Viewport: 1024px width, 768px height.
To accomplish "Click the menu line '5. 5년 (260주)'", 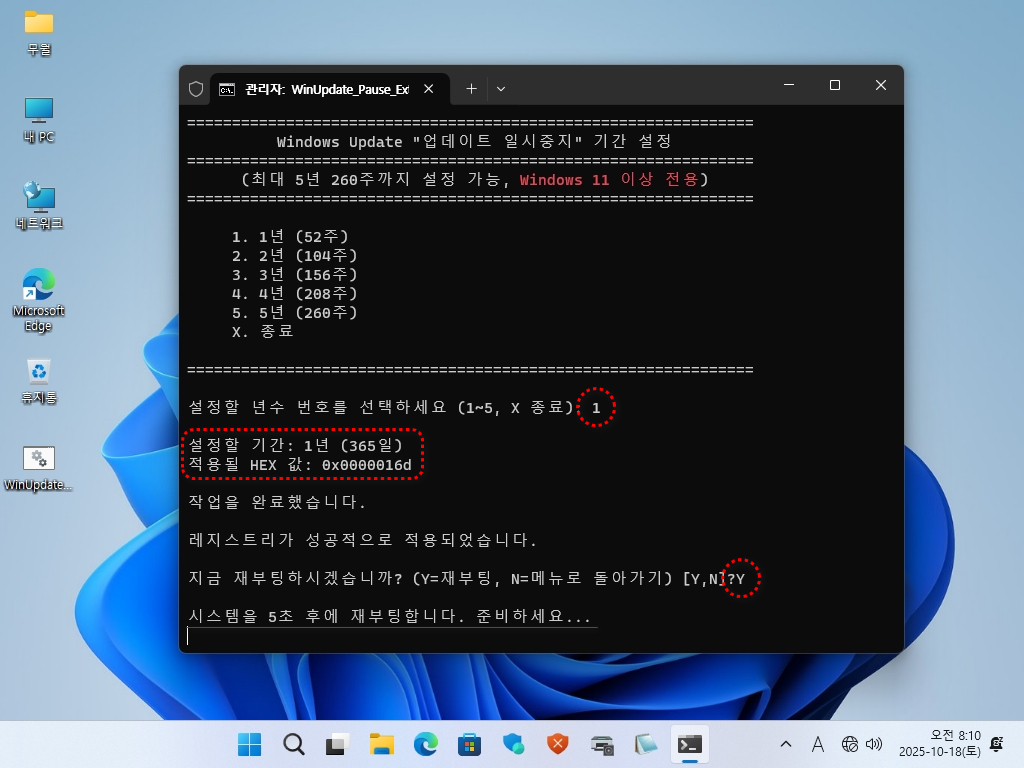I will pos(295,312).
